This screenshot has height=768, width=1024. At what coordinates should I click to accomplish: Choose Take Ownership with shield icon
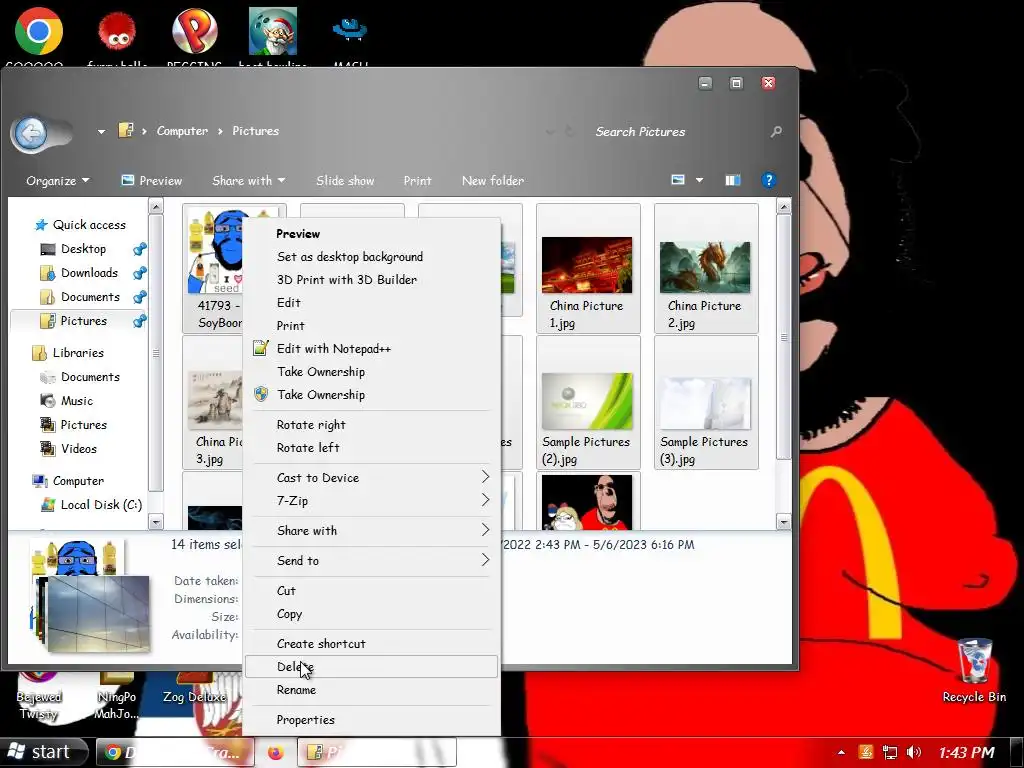pyautogui.click(x=370, y=394)
